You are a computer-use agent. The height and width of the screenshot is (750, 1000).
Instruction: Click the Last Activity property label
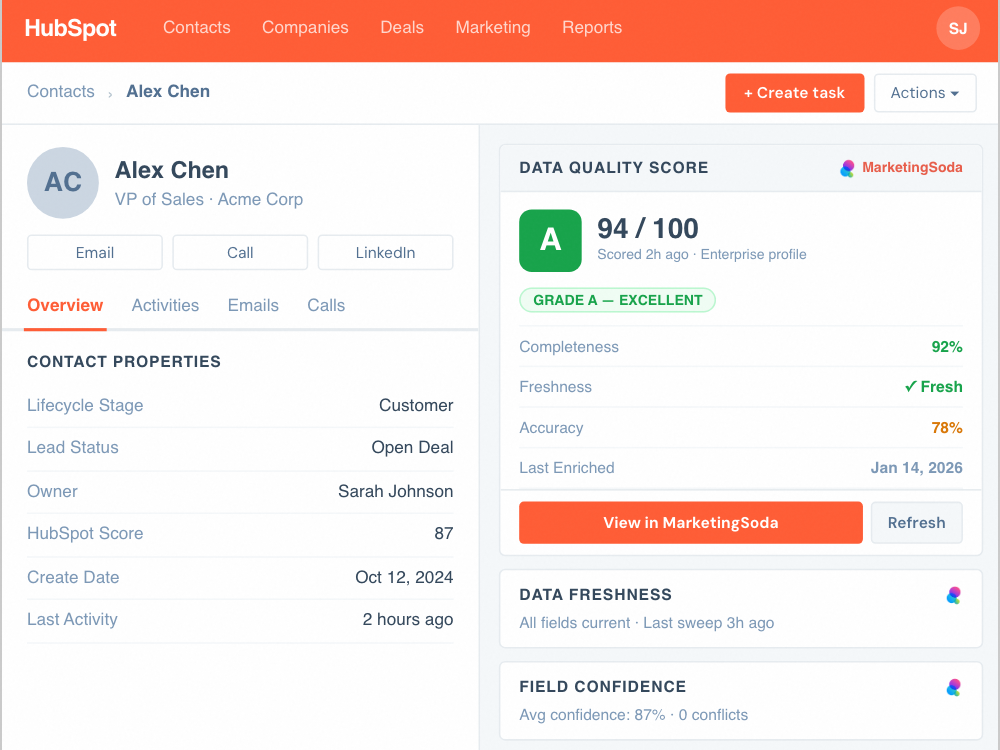coord(72,619)
